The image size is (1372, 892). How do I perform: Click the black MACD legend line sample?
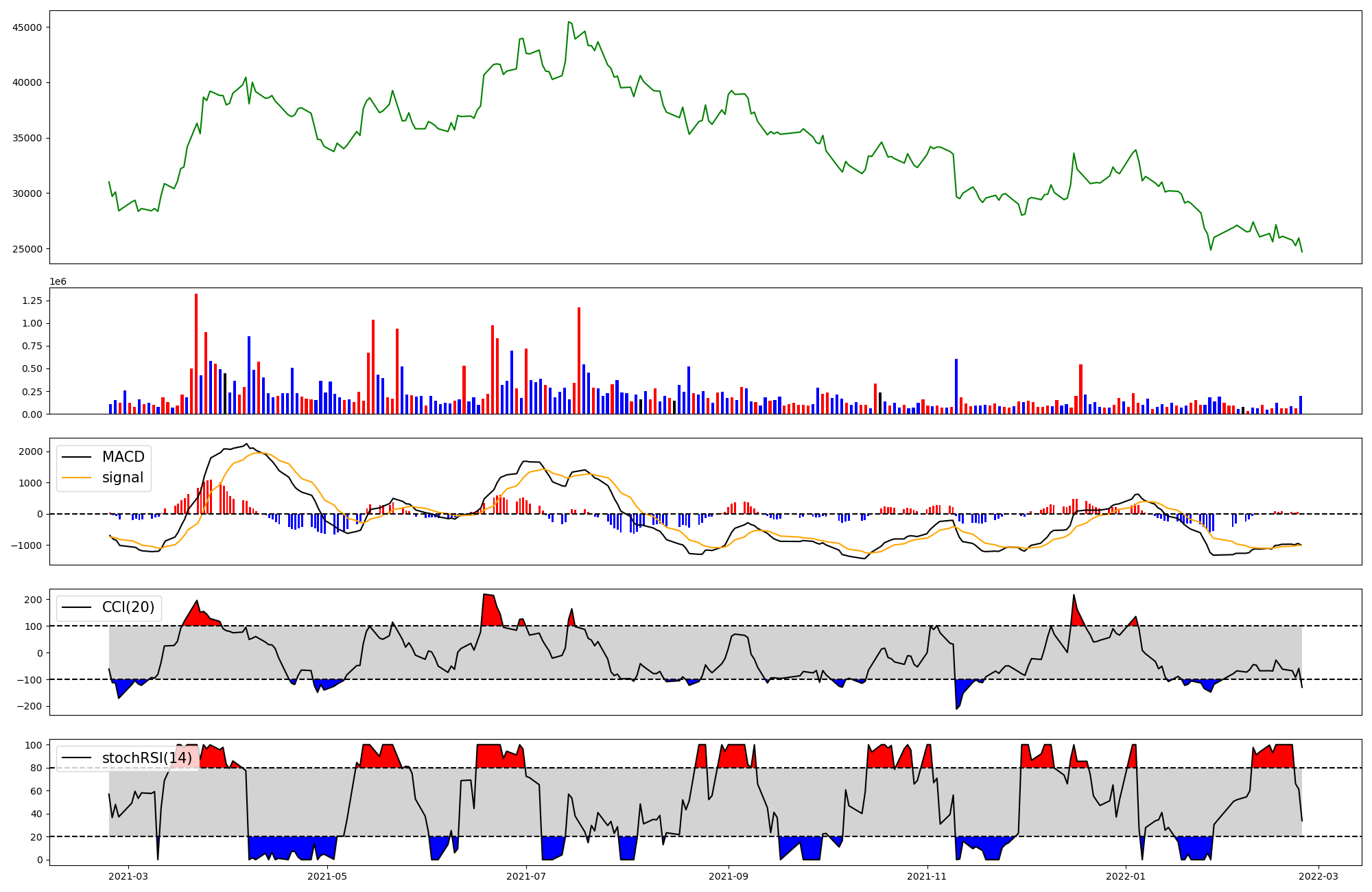point(78,457)
